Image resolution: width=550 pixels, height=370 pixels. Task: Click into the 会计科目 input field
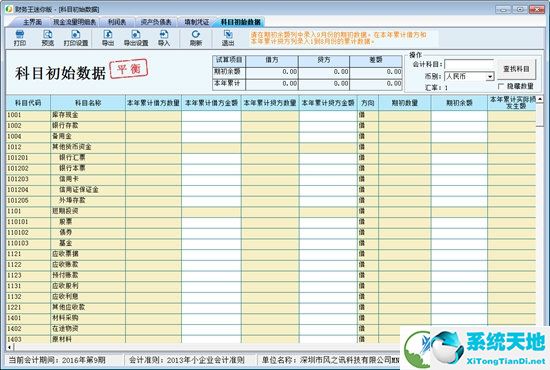(469, 65)
